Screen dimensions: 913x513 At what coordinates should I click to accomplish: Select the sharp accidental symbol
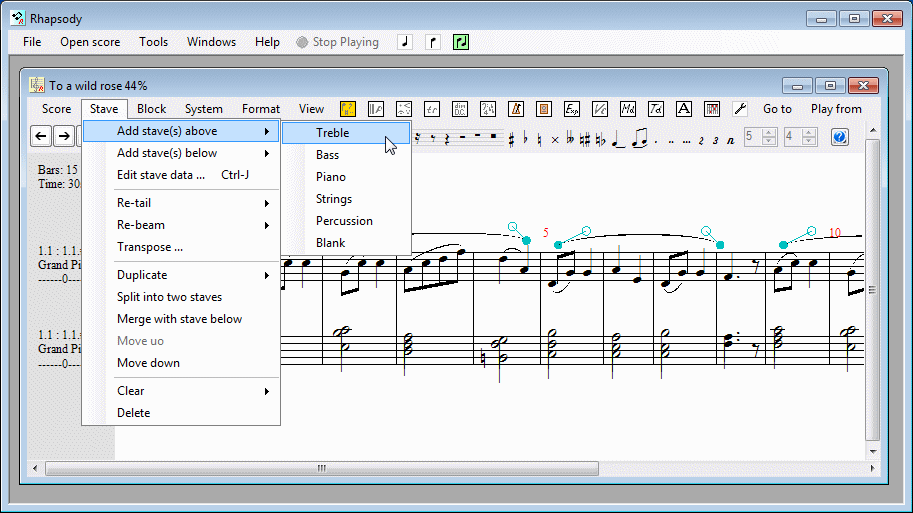click(511, 138)
